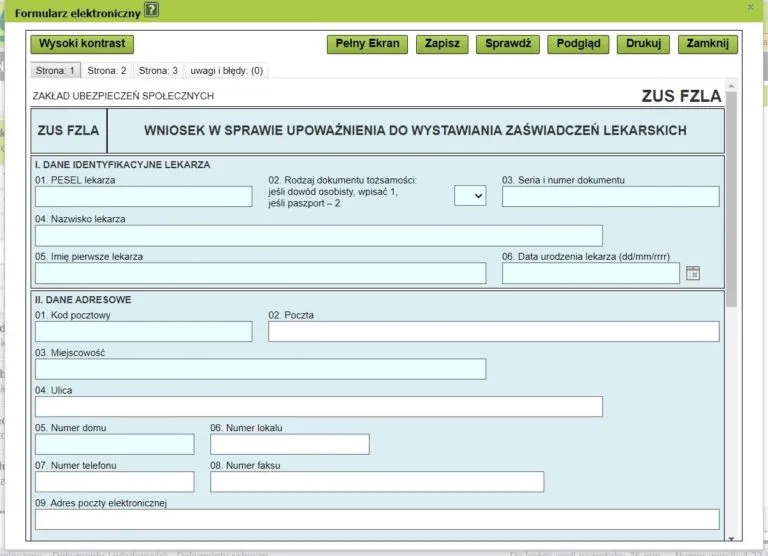Click 'ZAKŁAD UBEZPIECZEŃ SPOŁECZNYCH' header text

coord(123,96)
